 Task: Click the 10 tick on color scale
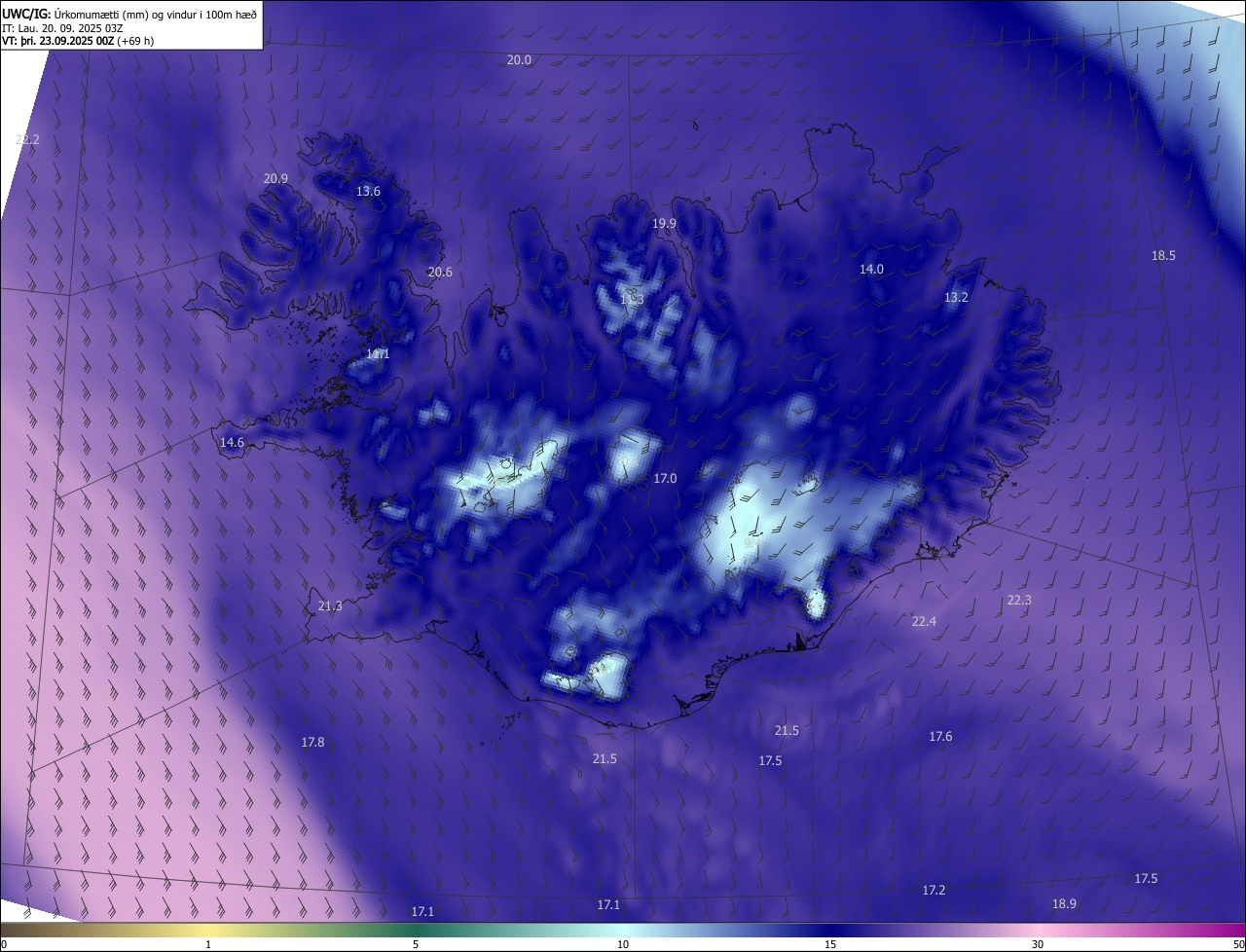623,944
